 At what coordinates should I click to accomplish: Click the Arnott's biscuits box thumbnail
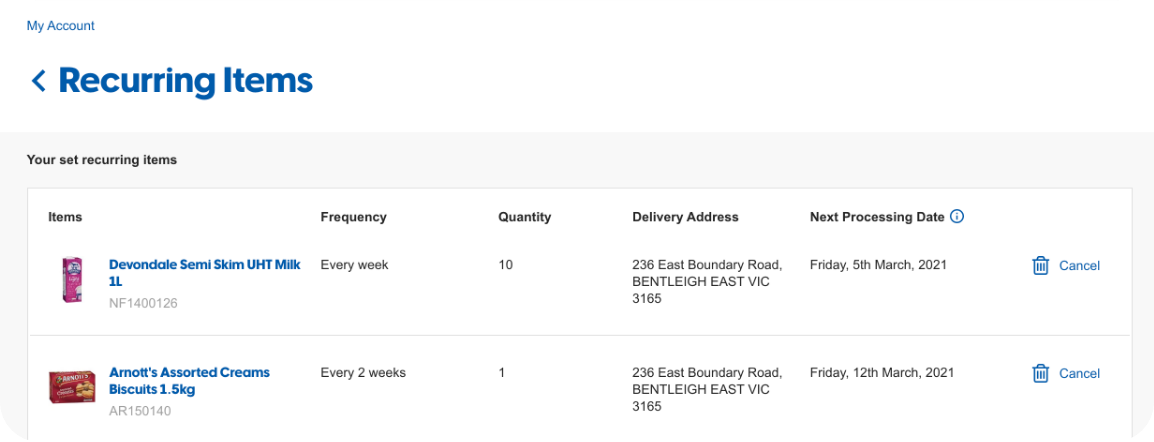(71, 387)
